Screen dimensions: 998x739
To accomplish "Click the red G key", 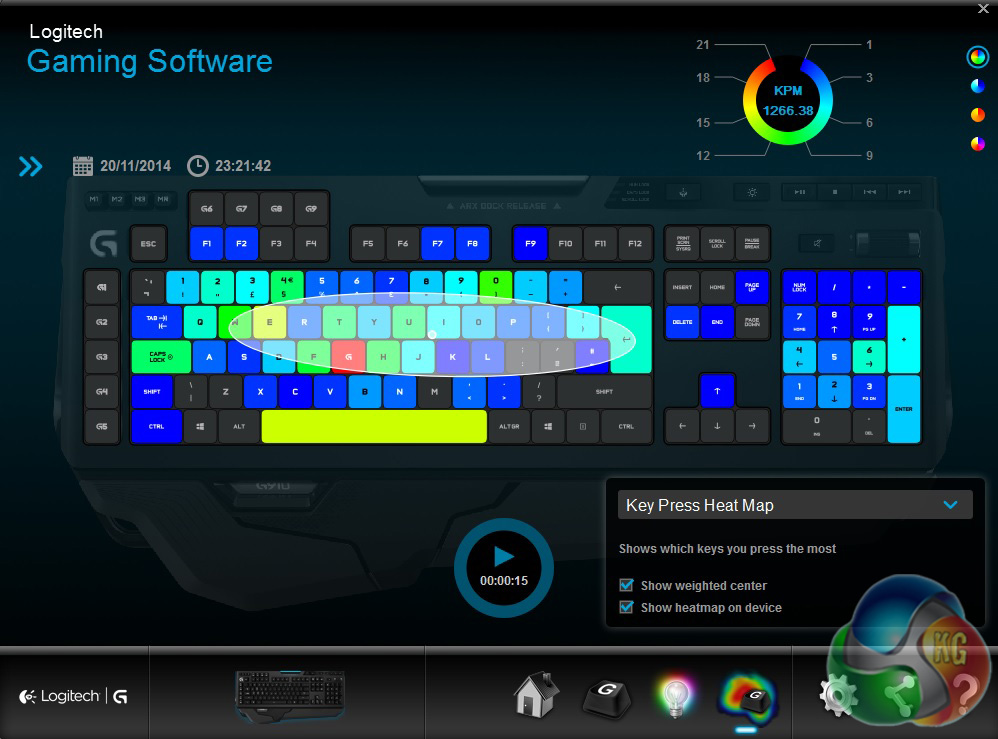I will tap(348, 356).
